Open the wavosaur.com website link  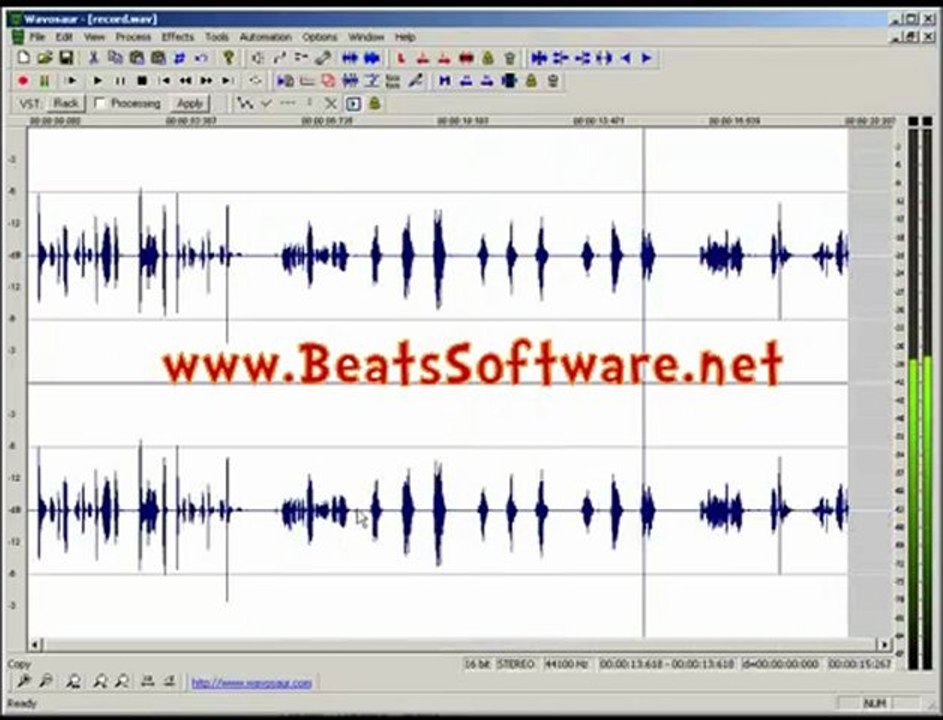tap(251, 683)
